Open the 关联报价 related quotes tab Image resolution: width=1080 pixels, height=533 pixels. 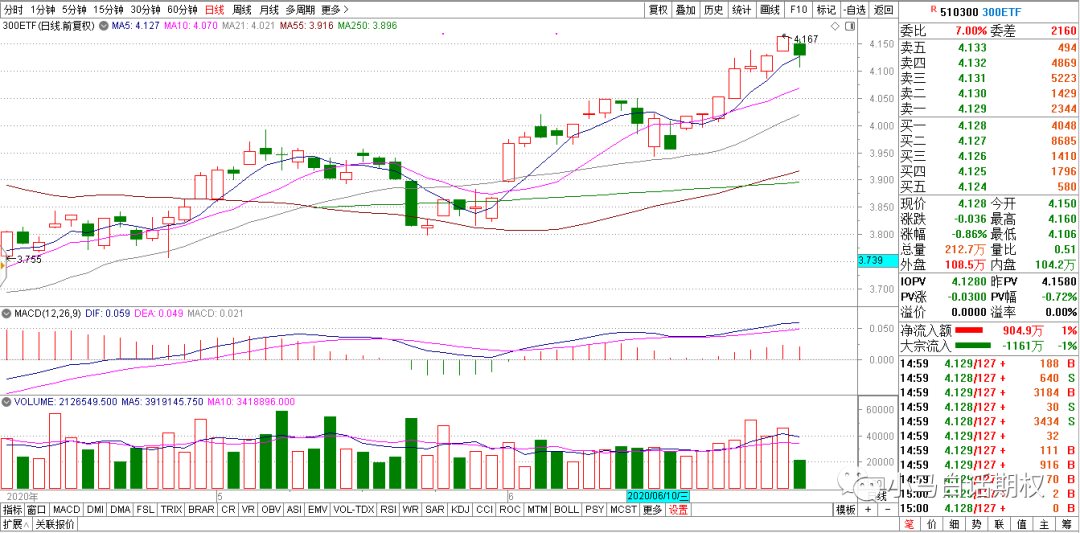[53, 524]
